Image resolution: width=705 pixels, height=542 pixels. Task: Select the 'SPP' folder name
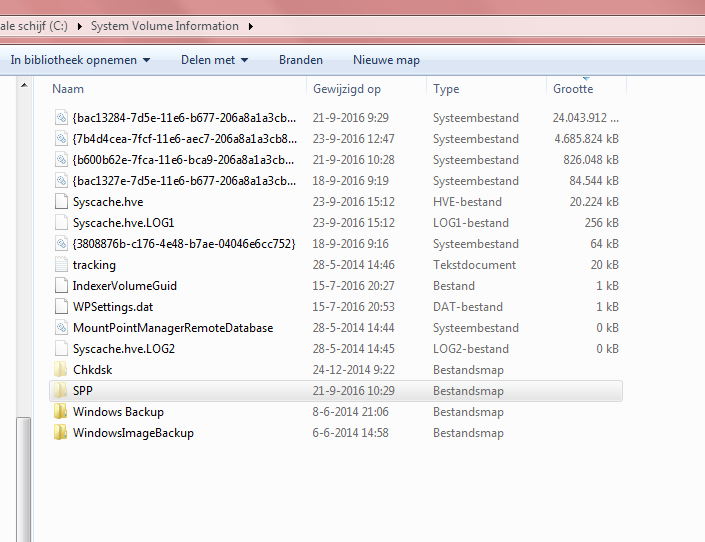pos(83,391)
